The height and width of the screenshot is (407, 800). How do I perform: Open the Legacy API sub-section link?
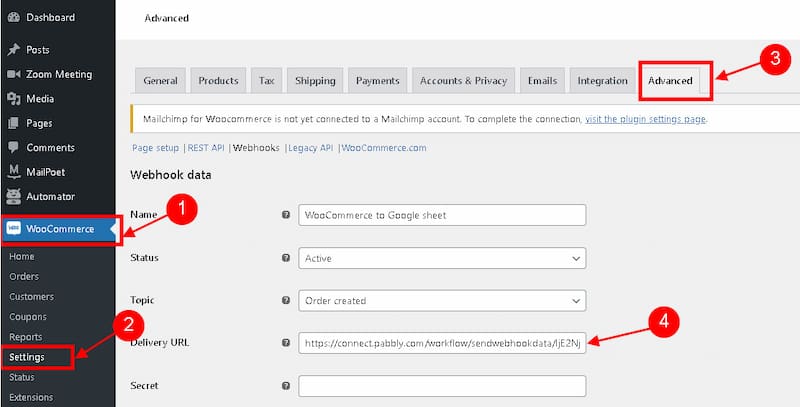pos(311,148)
